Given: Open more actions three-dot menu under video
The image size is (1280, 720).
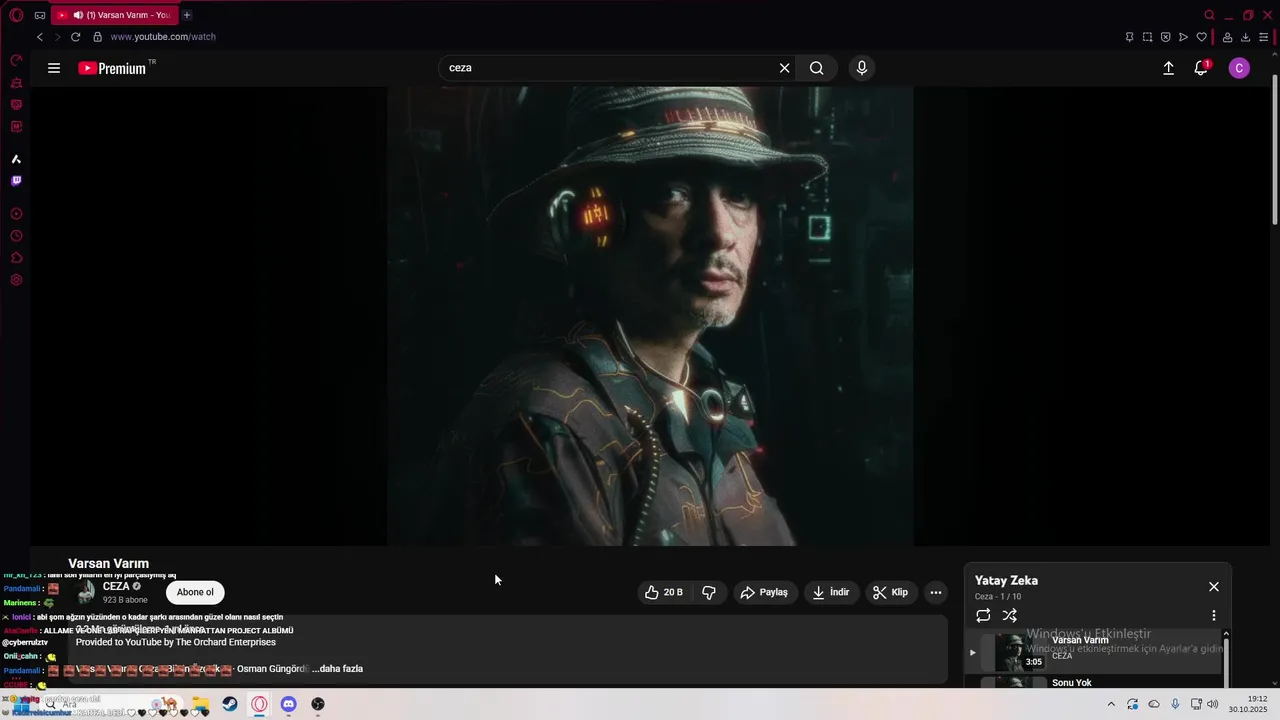Looking at the screenshot, I should coord(936,592).
